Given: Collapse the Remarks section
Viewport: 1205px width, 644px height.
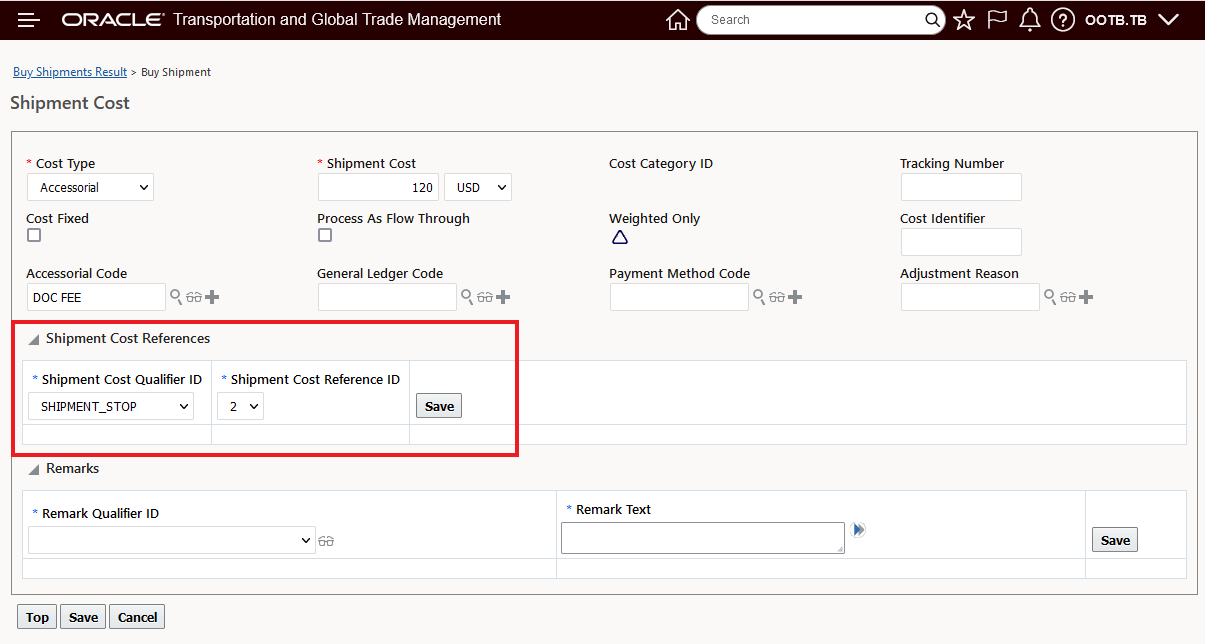Looking at the screenshot, I should (x=34, y=469).
